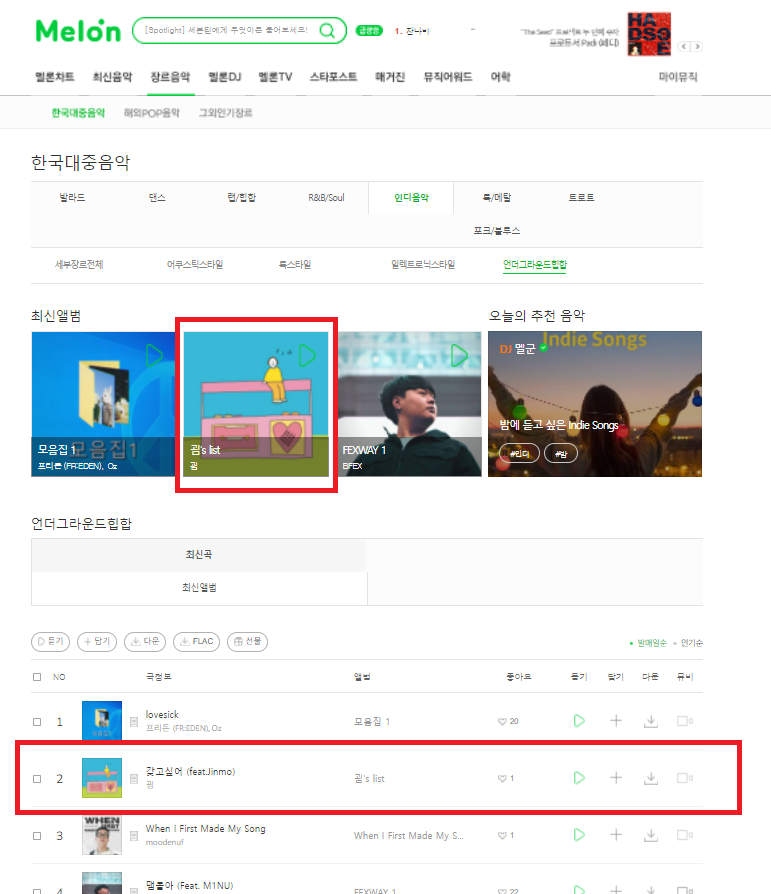Play the 굄's list album card
Viewport: 771px width, 894px height.
point(307,356)
